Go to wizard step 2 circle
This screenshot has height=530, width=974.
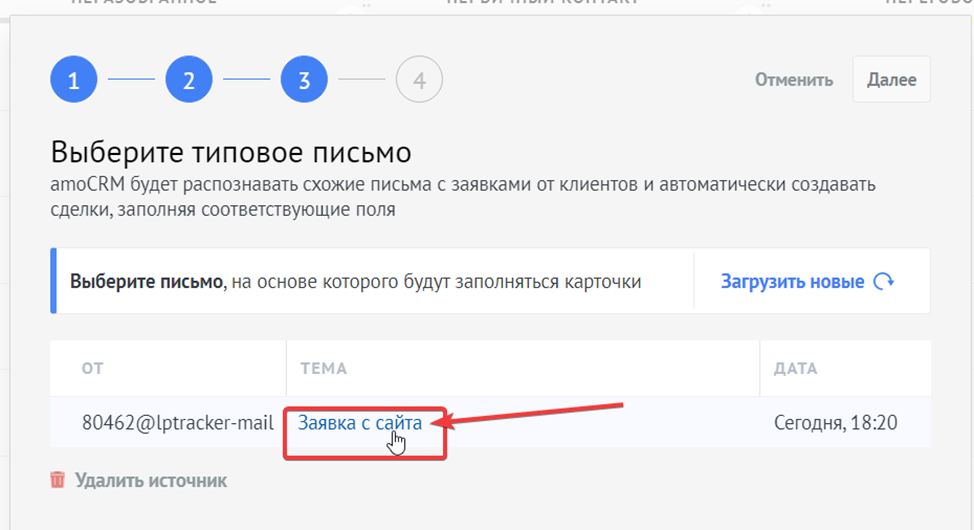click(x=189, y=80)
